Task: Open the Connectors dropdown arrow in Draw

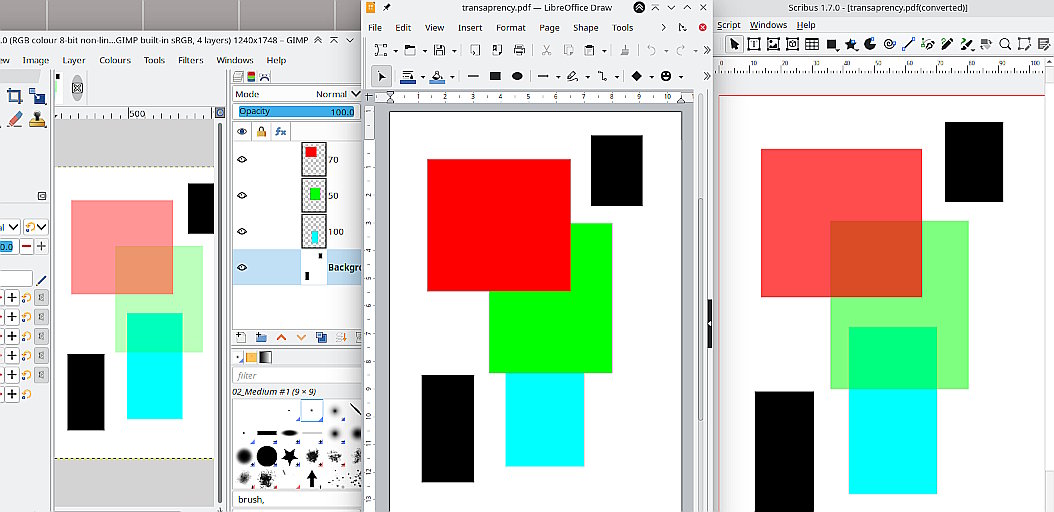Action: point(617,77)
